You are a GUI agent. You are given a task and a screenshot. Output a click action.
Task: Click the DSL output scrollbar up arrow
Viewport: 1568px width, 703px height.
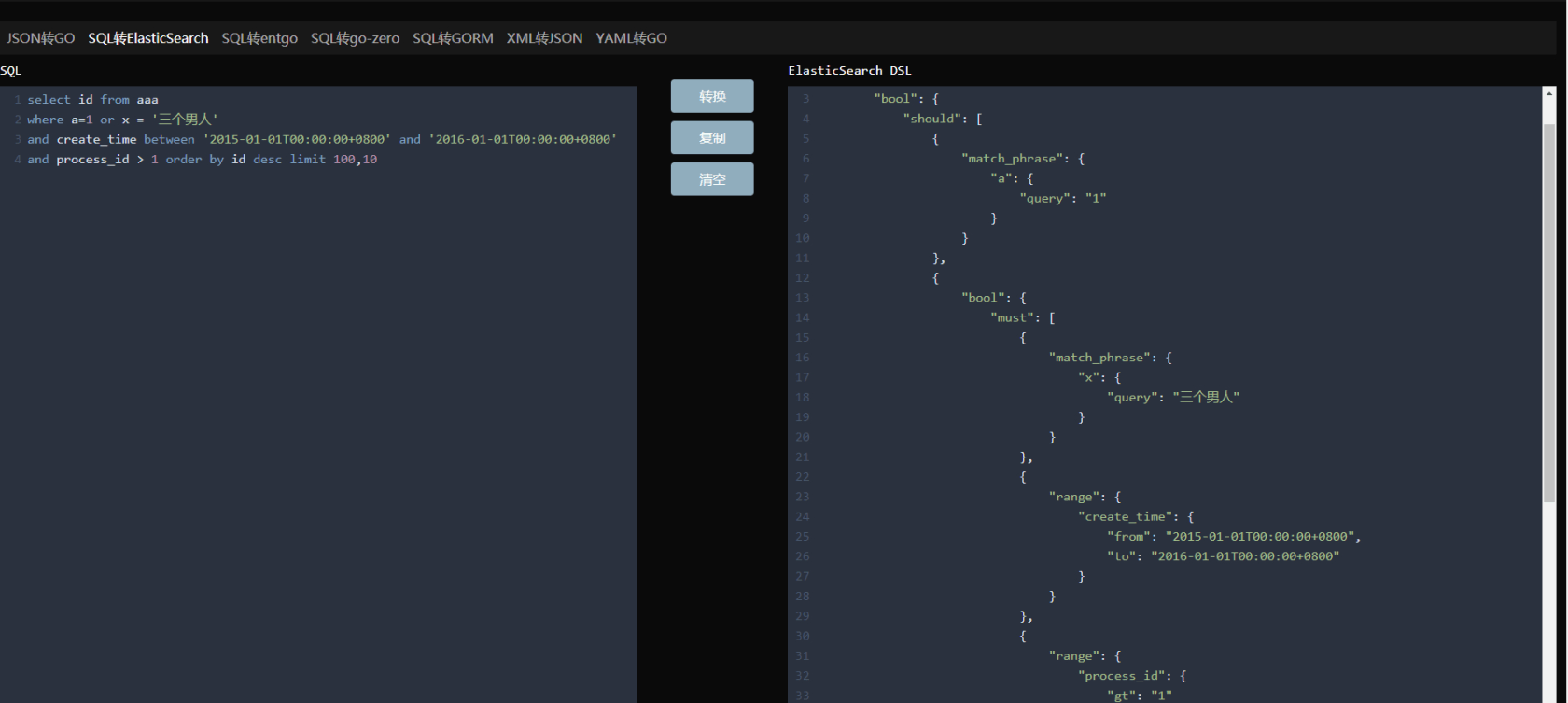coord(1549,93)
